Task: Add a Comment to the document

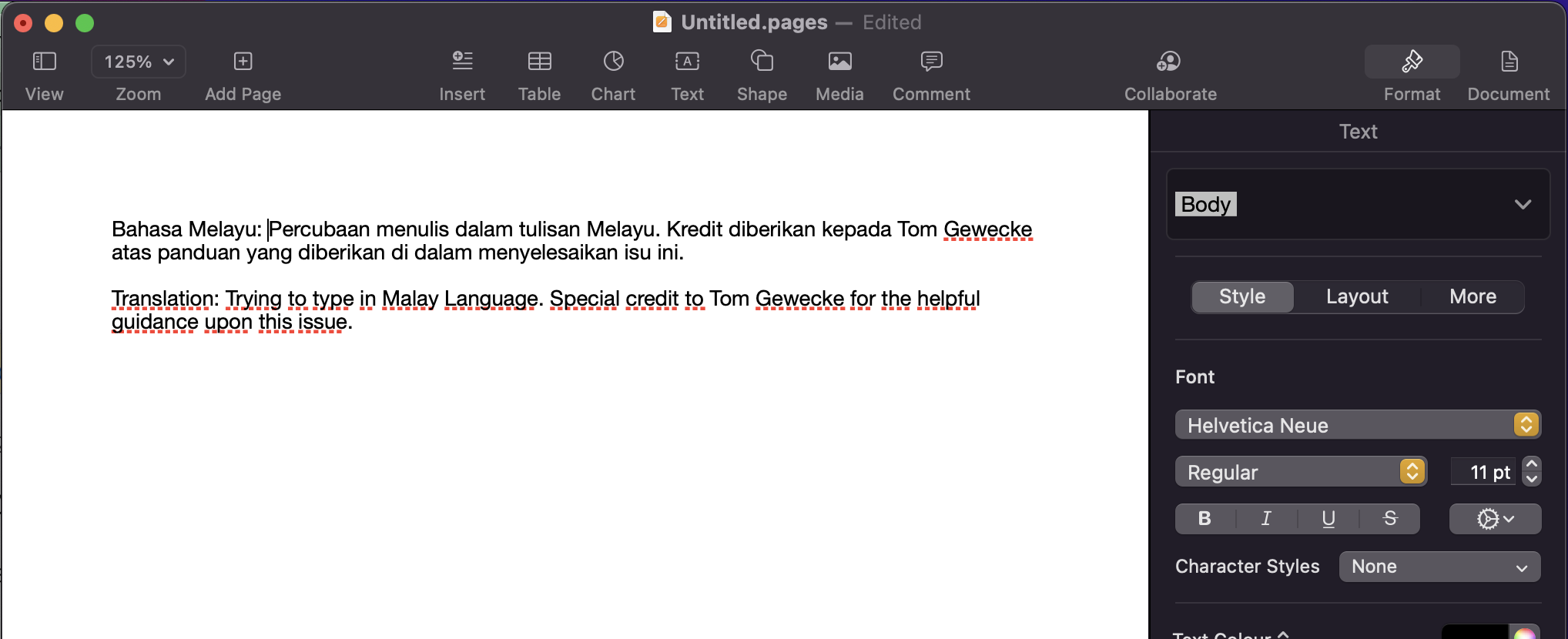Action: pos(931,61)
